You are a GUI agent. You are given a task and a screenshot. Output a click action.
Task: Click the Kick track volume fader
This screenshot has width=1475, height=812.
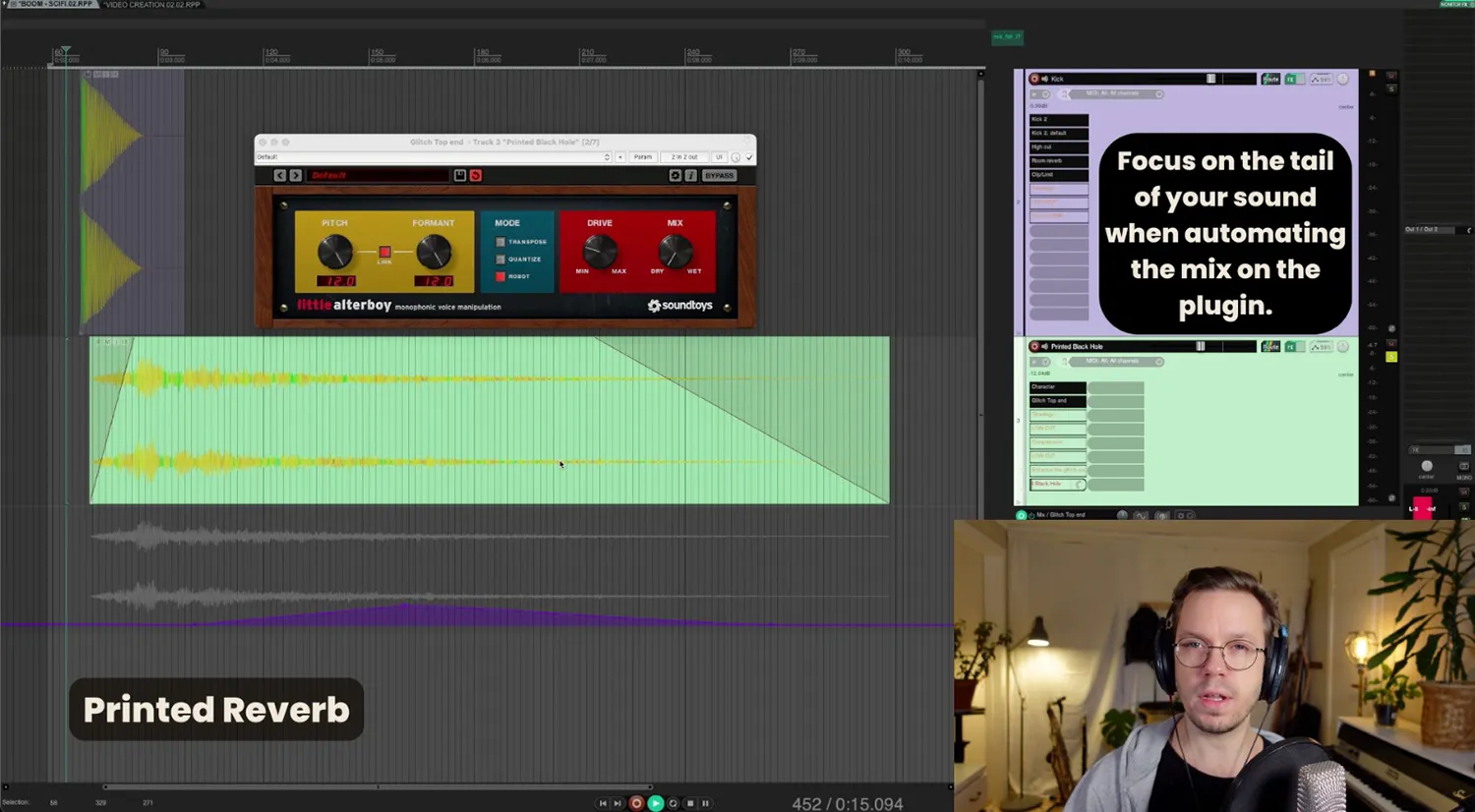pos(1210,79)
